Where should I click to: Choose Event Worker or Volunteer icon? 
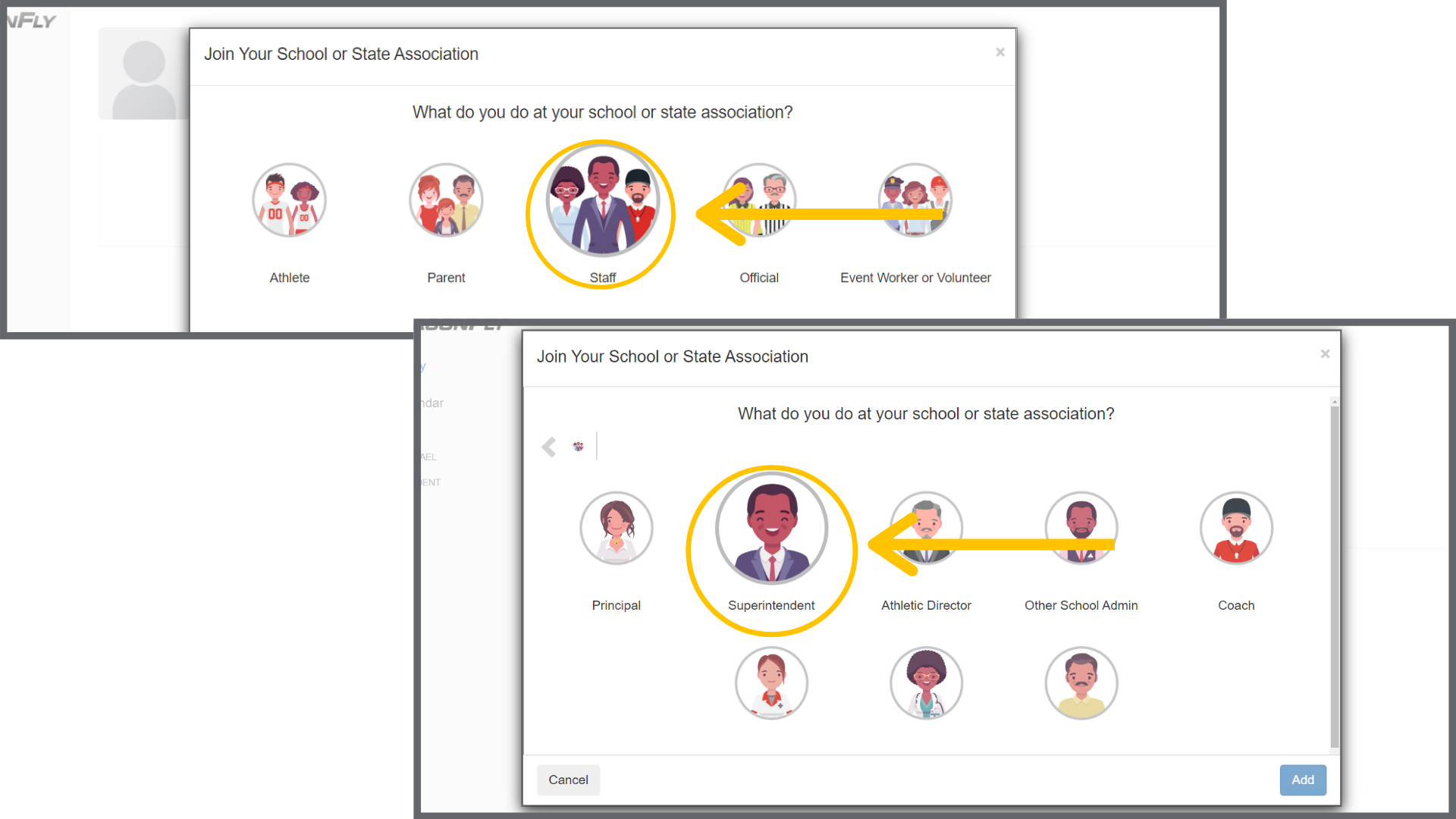(915, 200)
